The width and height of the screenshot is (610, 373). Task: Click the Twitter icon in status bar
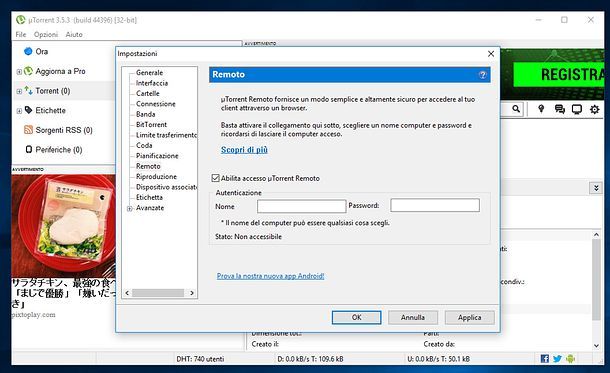557,359
